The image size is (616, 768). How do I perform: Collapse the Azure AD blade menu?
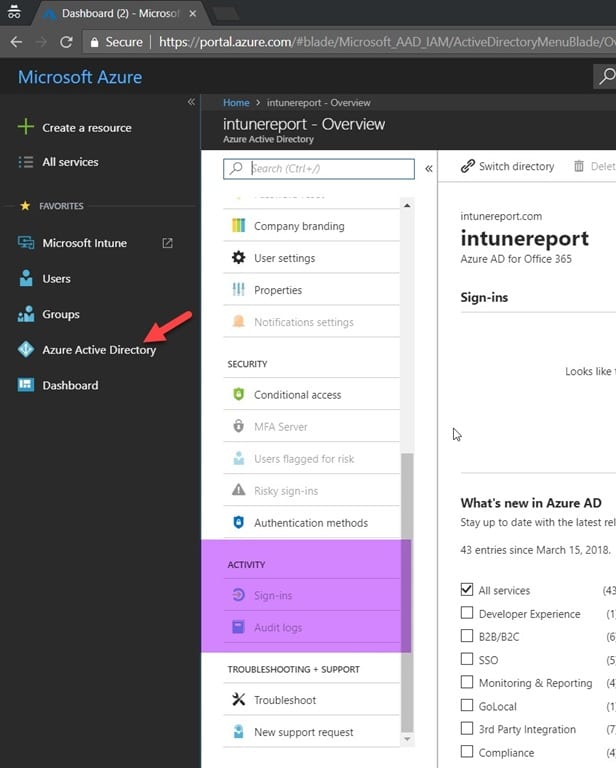429,168
